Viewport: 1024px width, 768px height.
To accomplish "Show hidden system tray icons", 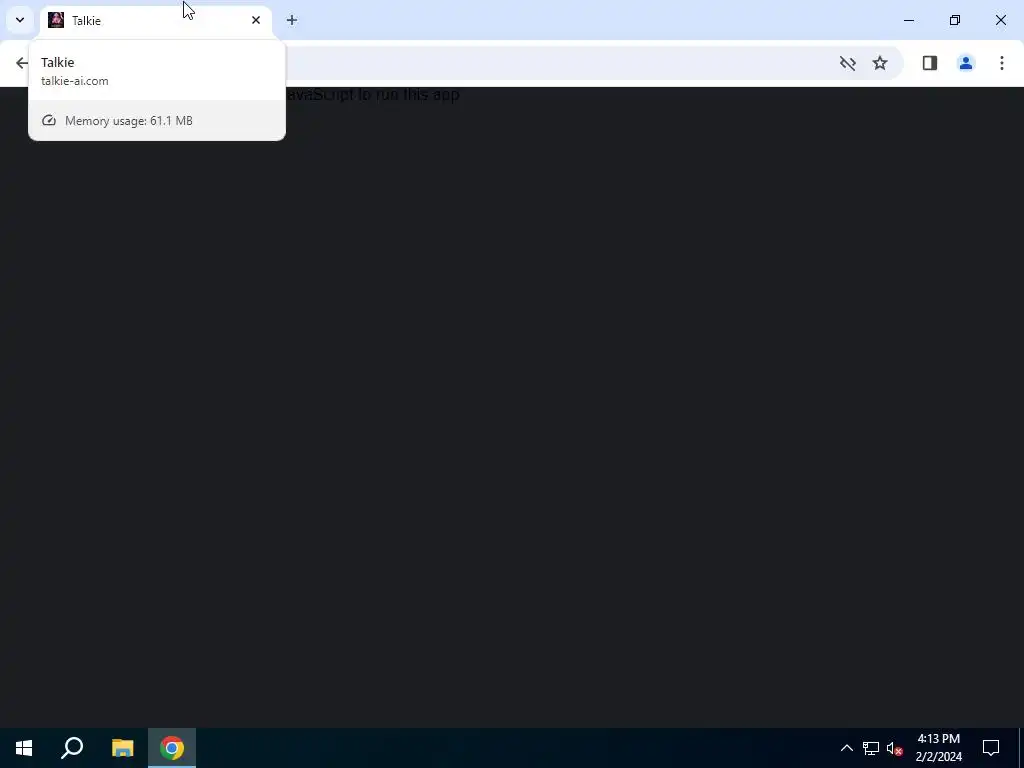I will [846, 748].
